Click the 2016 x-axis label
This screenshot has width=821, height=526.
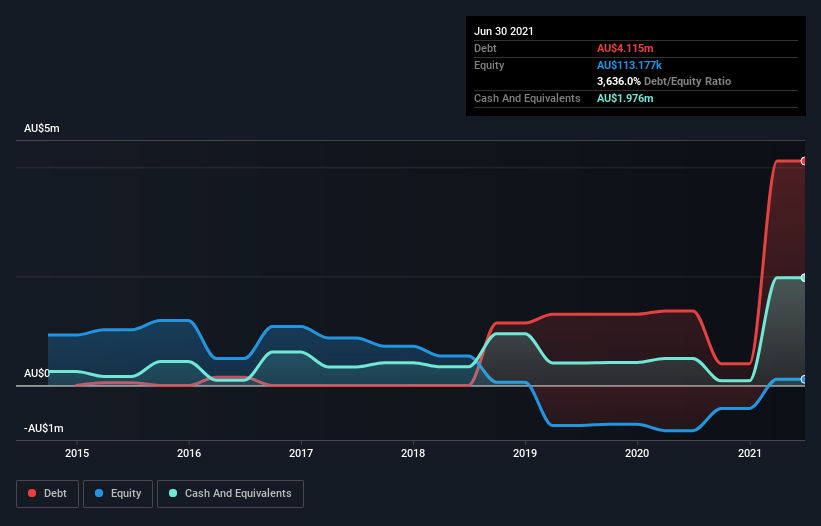tap(189, 453)
